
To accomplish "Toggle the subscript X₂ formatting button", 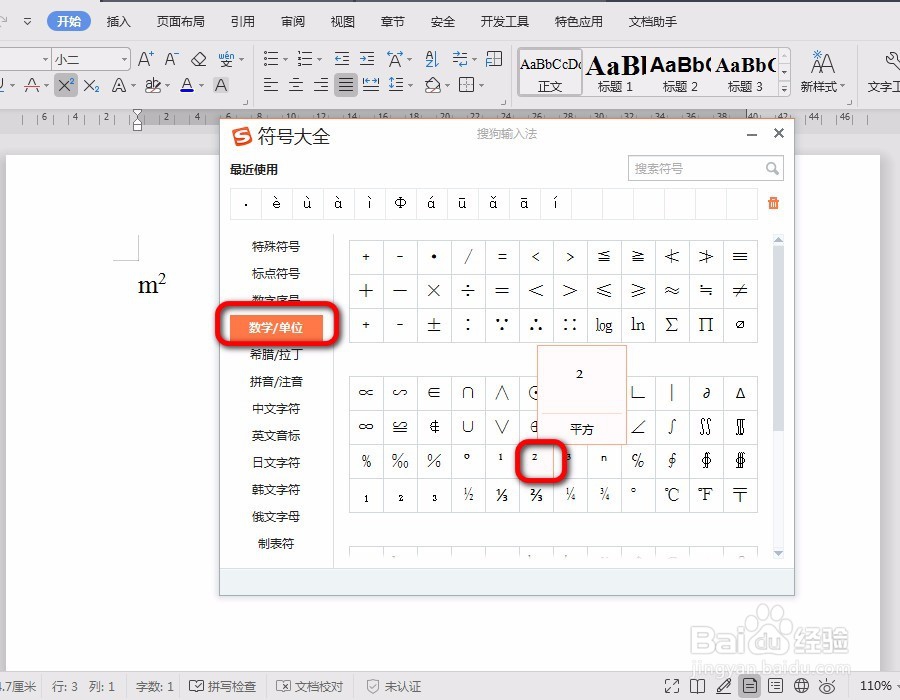I will (x=91, y=85).
